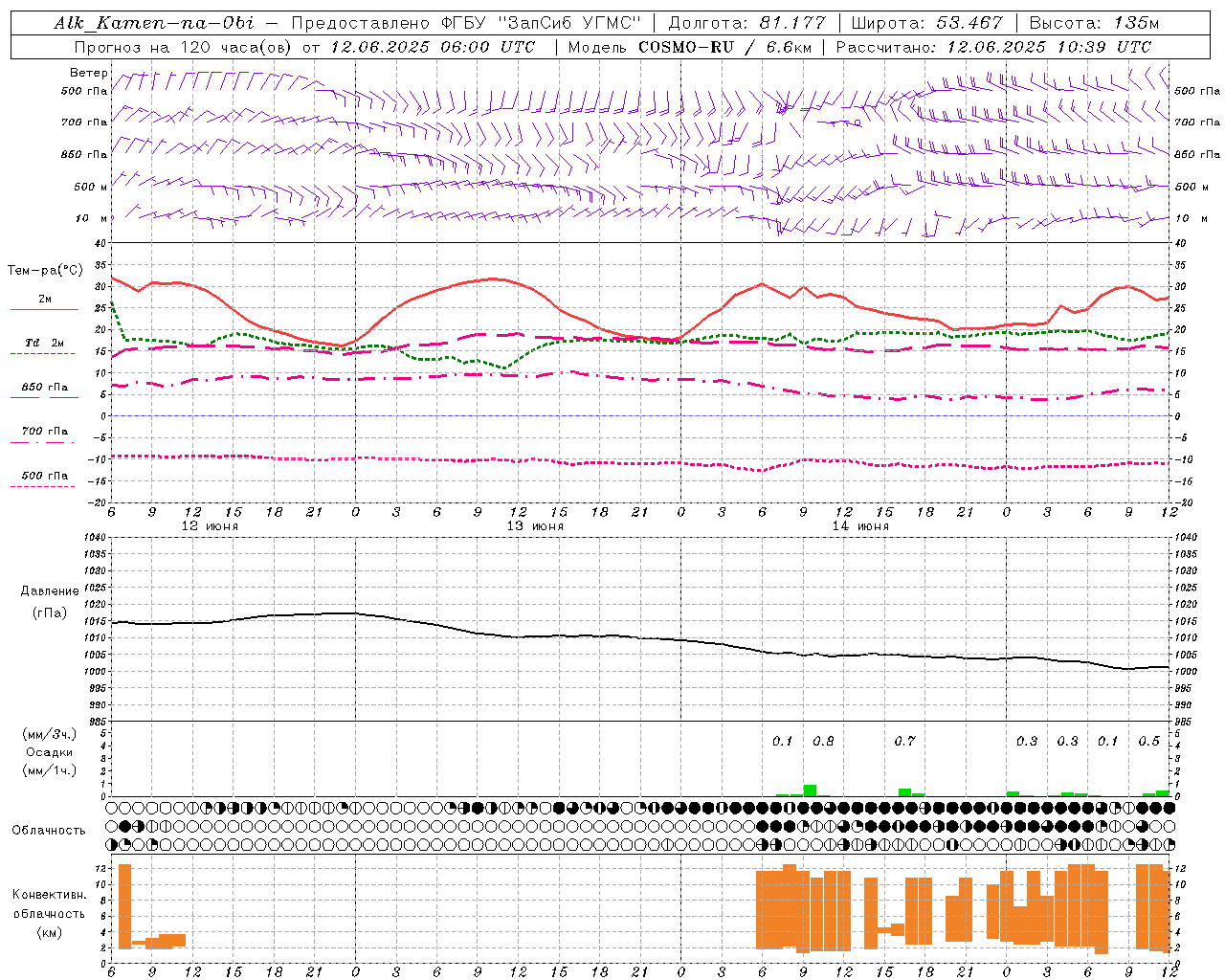Click the precipitation value 0.7
Screen dimensions: 1225x980
[904, 741]
